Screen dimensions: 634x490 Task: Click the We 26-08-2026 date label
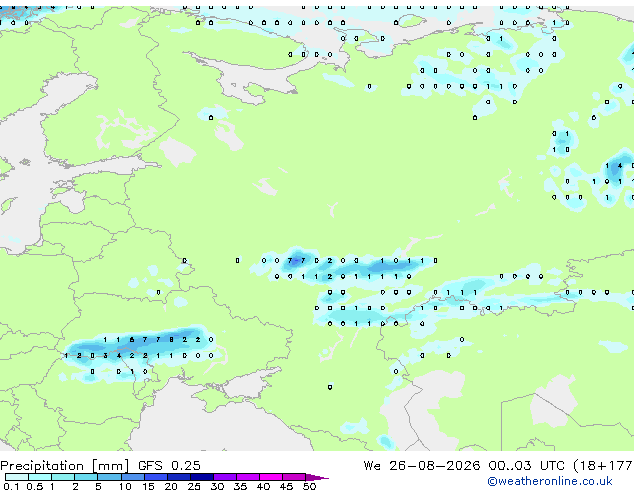(421, 466)
